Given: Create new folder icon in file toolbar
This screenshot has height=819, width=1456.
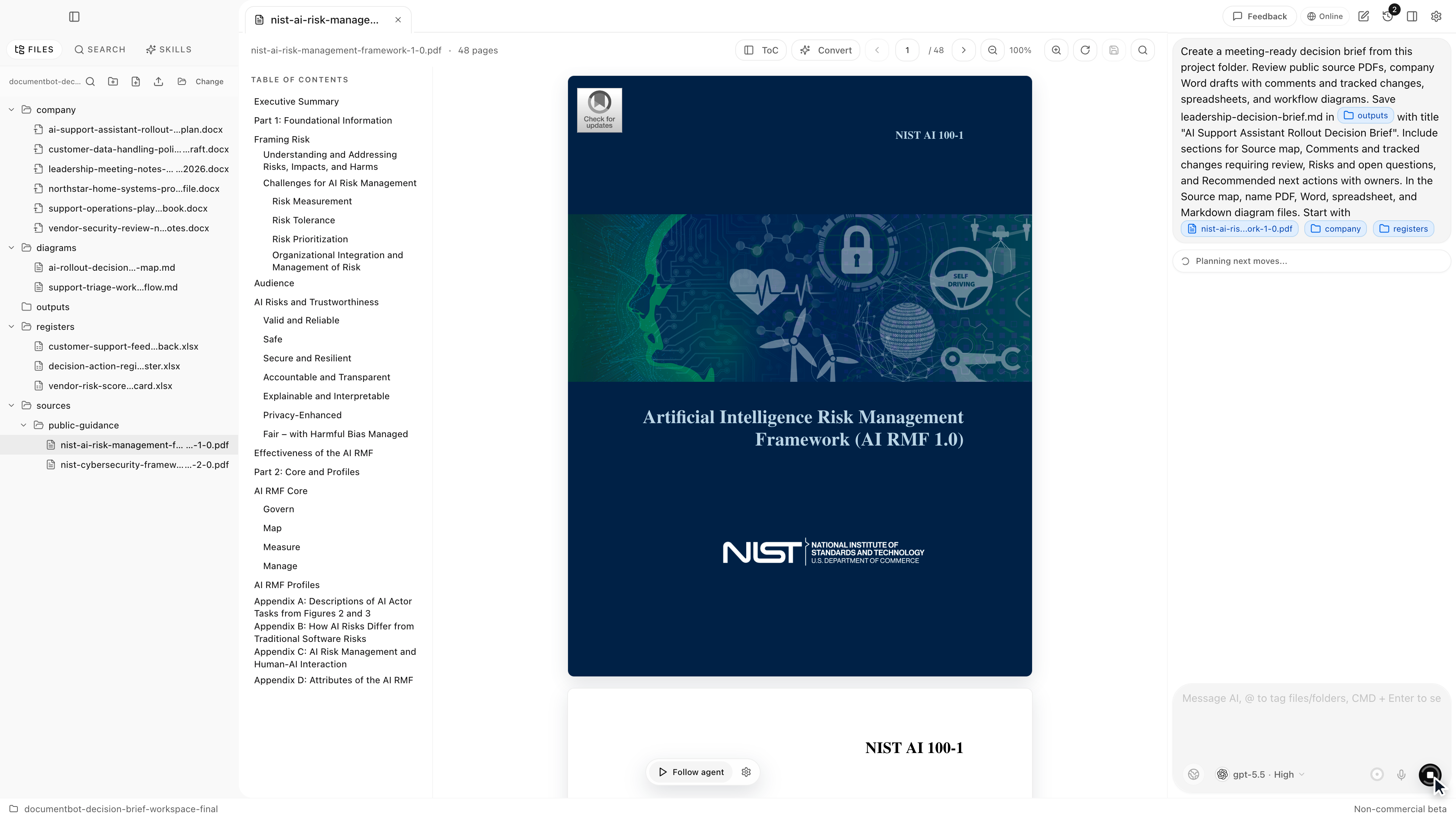Looking at the screenshot, I should coord(113,82).
